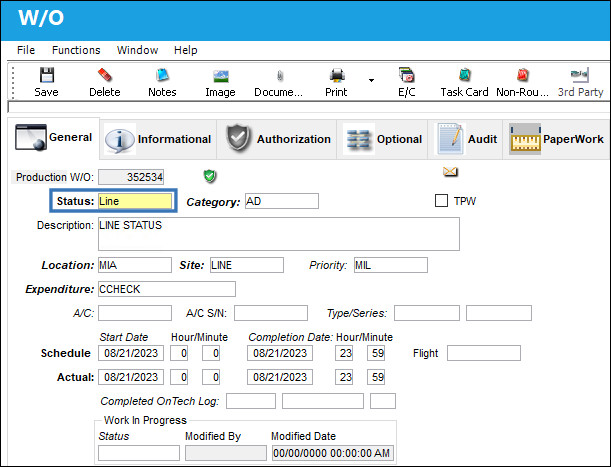Click the Flight field
Image resolution: width=611 pixels, height=467 pixels.
coord(484,353)
